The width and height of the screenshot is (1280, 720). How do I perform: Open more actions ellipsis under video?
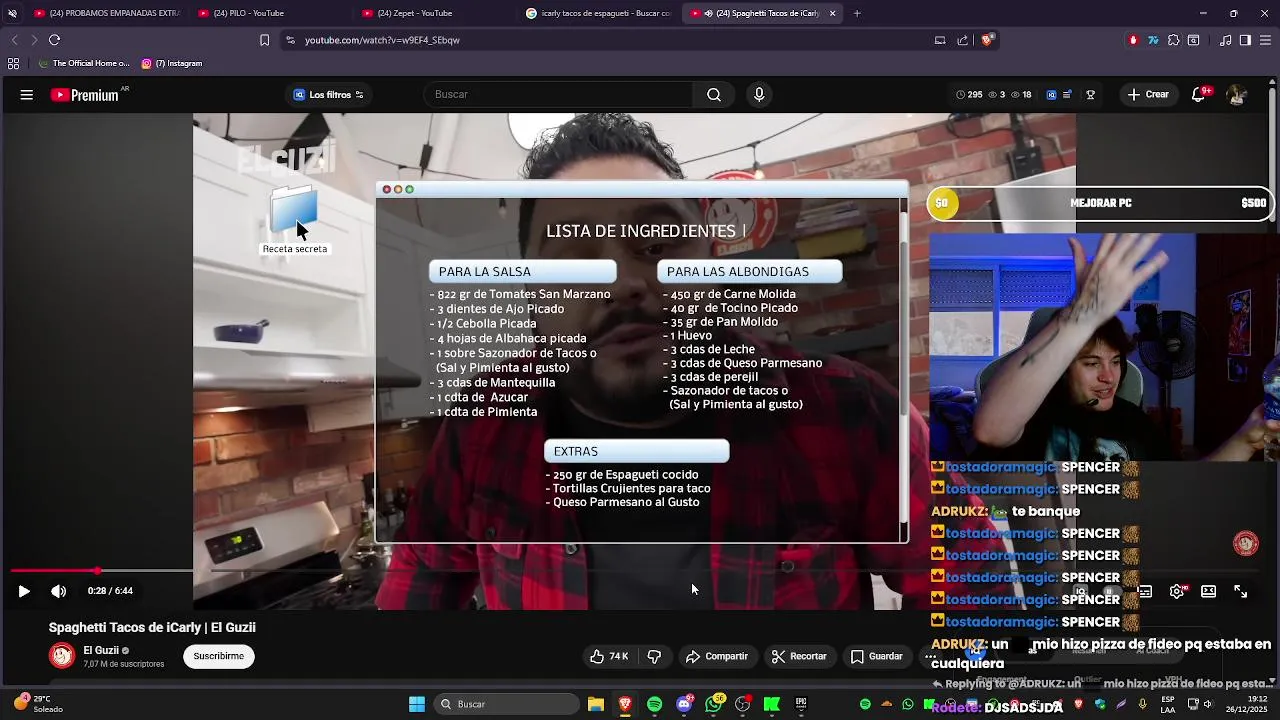930,656
